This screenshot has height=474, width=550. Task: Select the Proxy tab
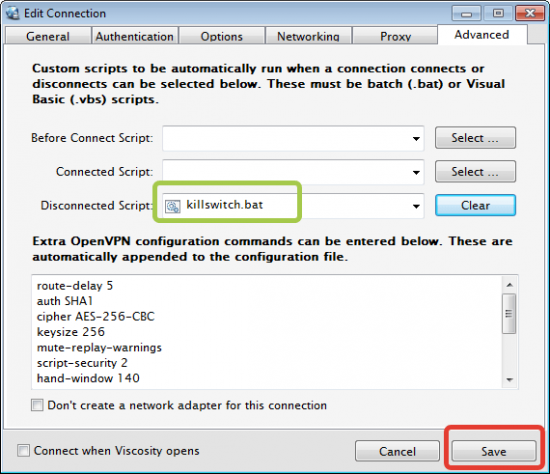point(395,36)
